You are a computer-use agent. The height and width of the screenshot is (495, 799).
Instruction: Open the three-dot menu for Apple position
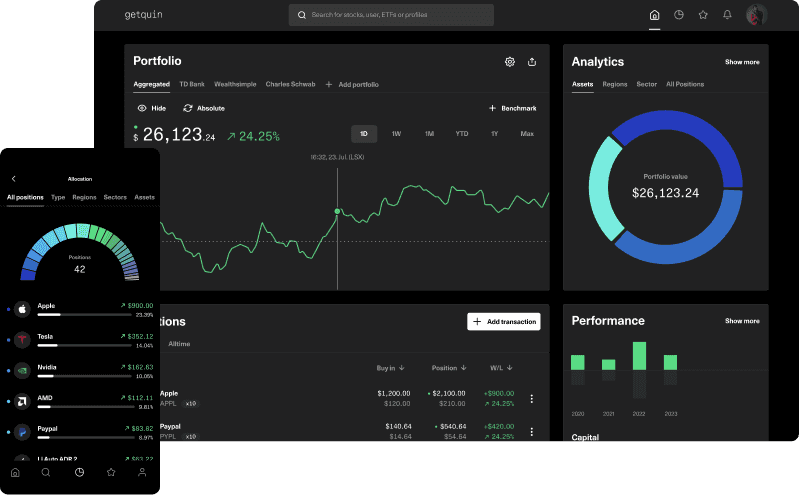(x=532, y=399)
